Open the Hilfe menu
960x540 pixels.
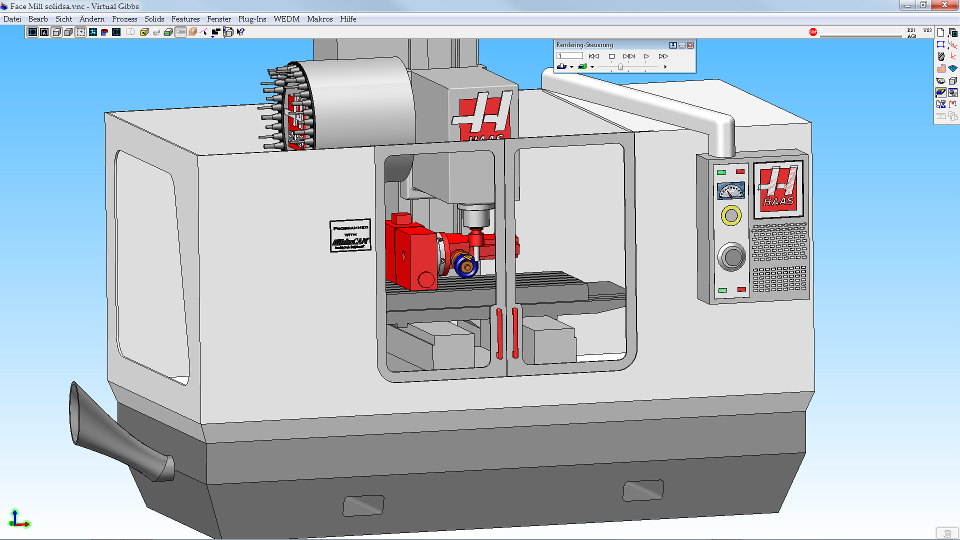pyautogui.click(x=348, y=19)
